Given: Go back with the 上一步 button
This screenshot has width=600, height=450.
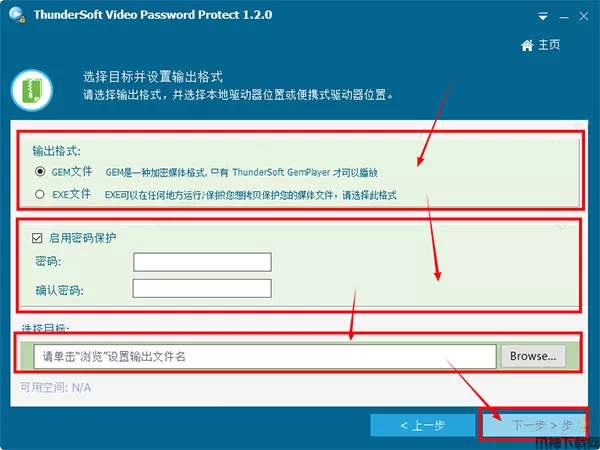Looking at the screenshot, I should tap(422, 425).
